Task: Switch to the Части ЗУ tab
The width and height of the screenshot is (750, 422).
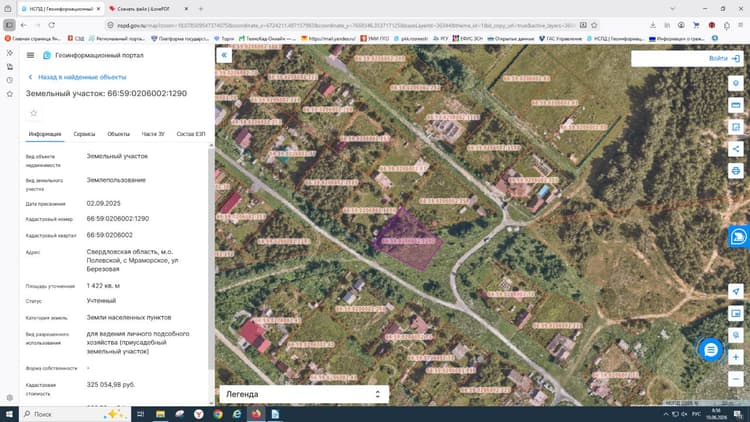Action: pyautogui.click(x=153, y=134)
